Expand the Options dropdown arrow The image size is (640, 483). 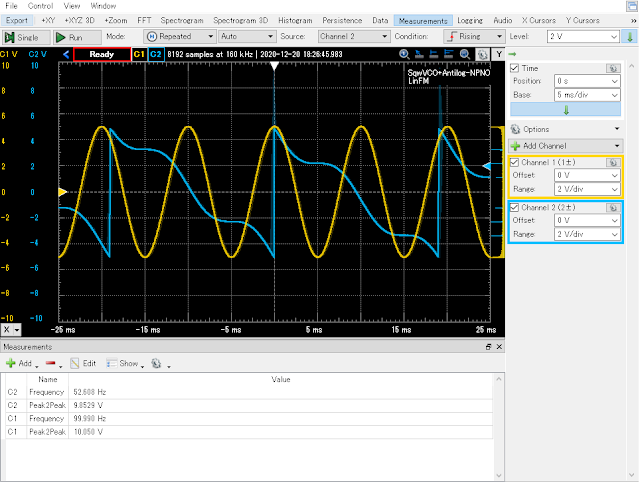pyautogui.click(x=617, y=129)
